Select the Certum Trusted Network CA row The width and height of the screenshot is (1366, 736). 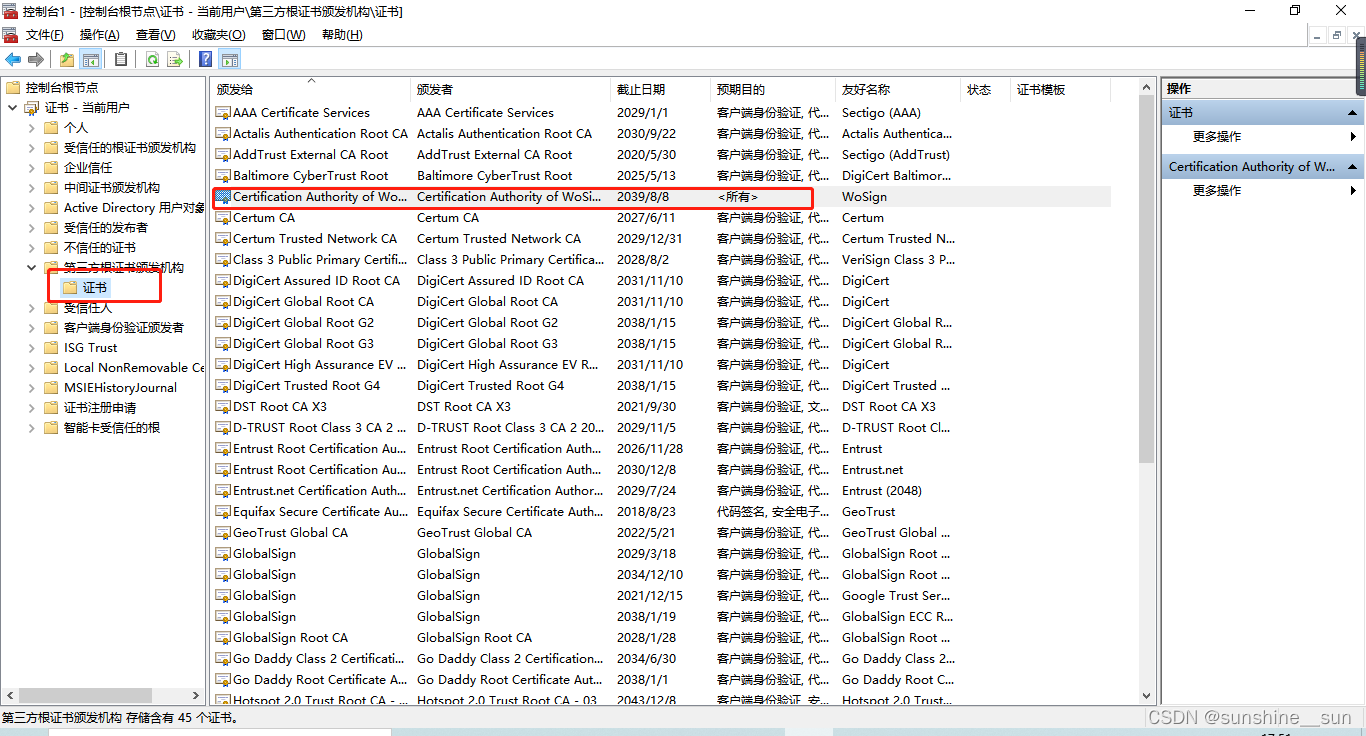point(661,239)
